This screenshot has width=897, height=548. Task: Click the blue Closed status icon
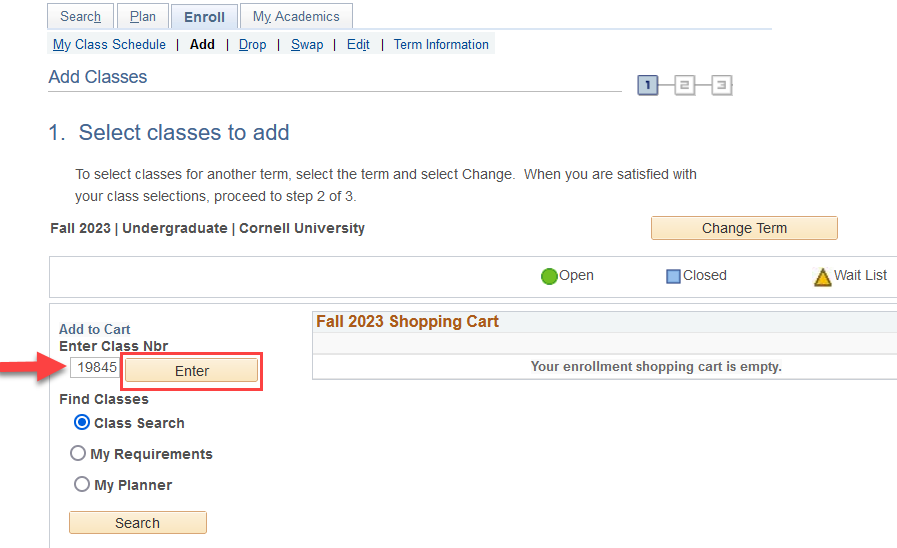coord(673,277)
